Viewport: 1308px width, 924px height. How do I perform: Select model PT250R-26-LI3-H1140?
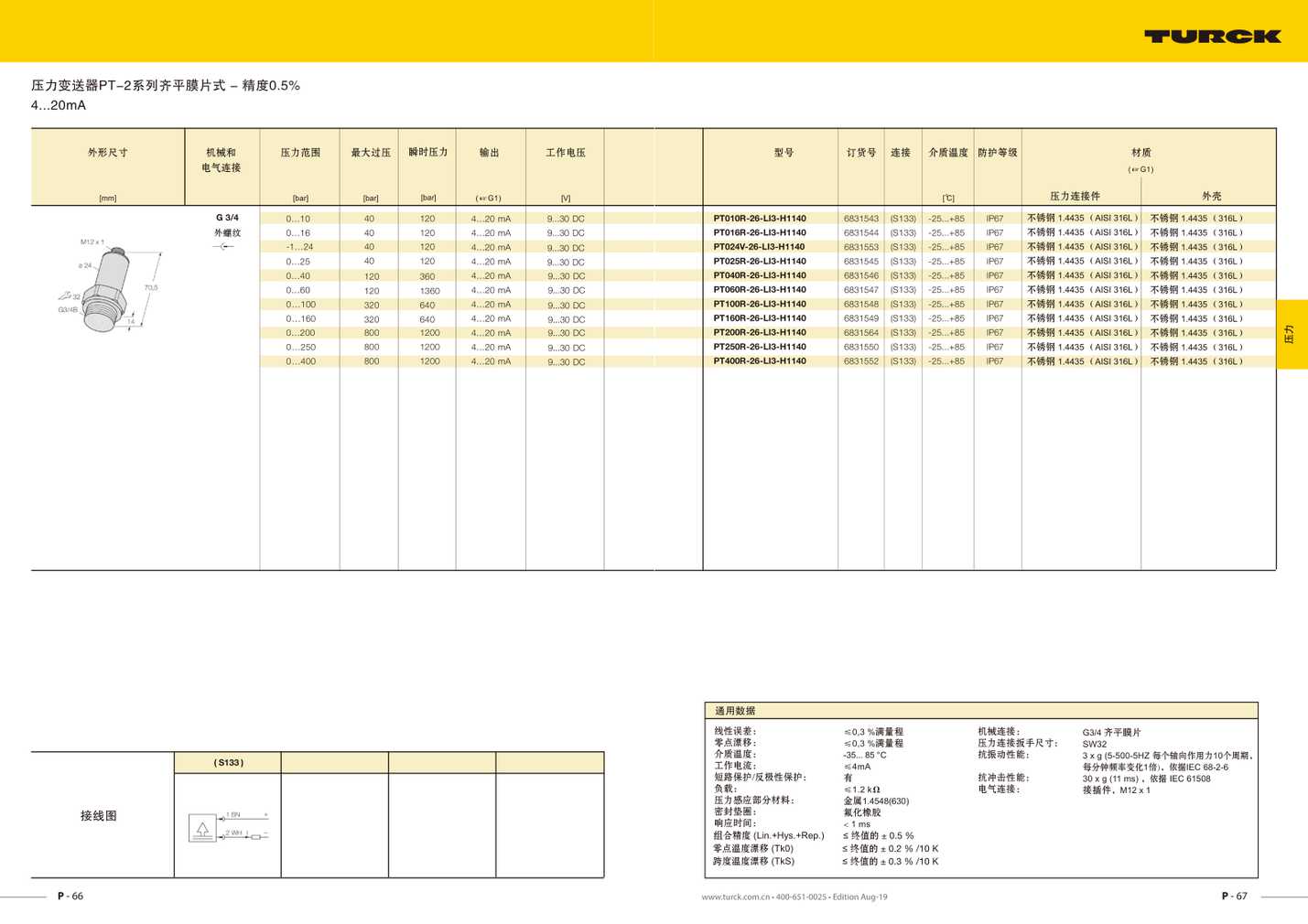[760, 347]
